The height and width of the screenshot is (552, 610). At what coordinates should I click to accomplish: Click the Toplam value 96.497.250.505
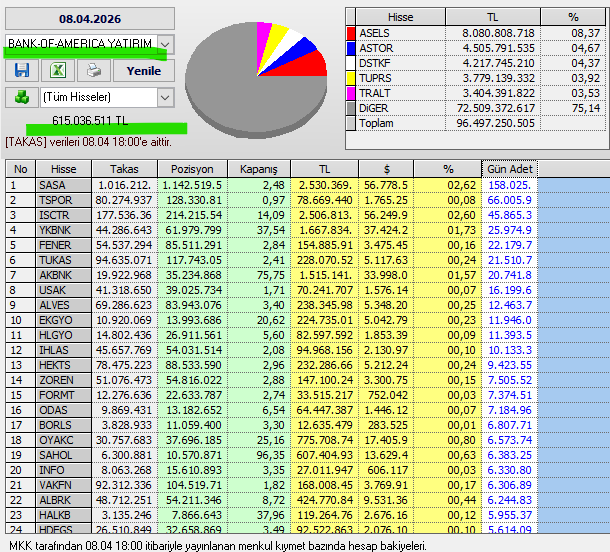coord(496,123)
